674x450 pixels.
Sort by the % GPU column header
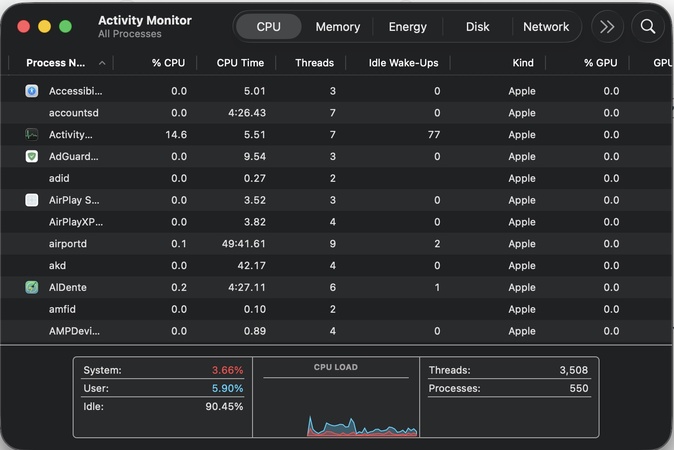point(600,63)
